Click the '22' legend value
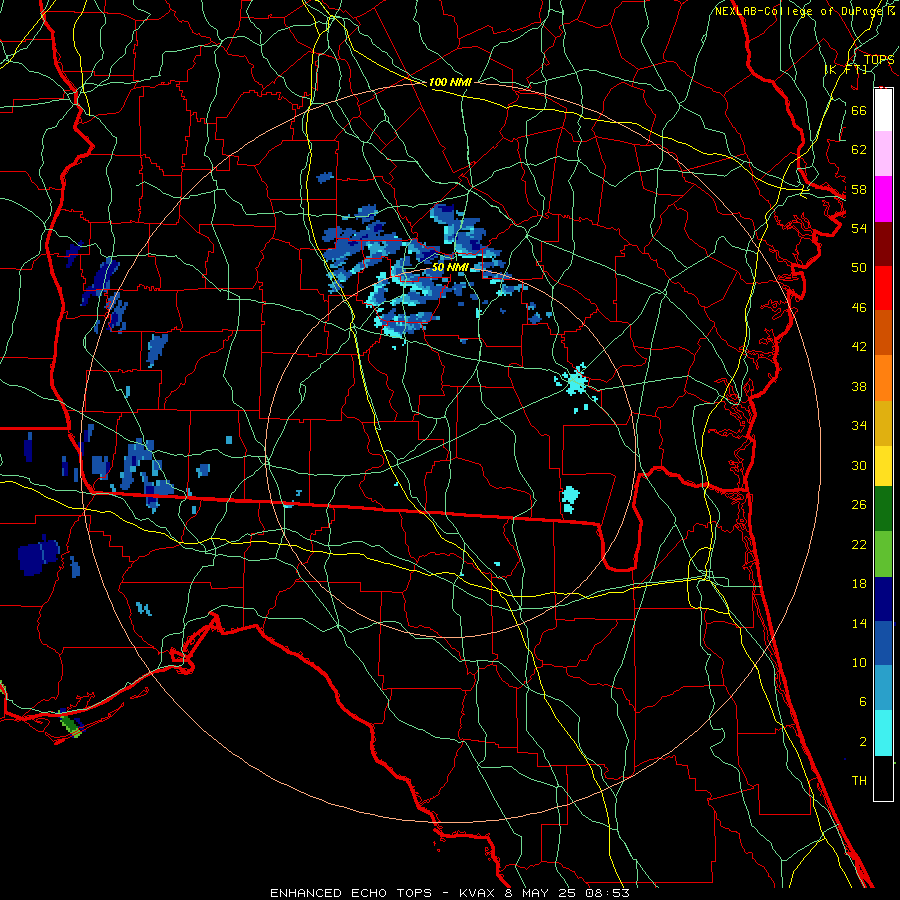The image size is (900, 900). click(859, 545)
